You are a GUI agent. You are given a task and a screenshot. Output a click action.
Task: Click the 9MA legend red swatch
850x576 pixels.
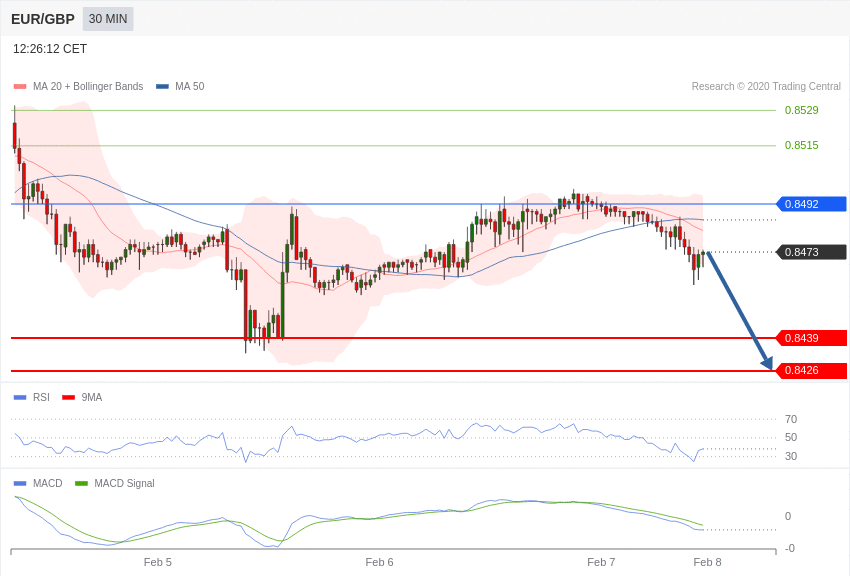pyautogui.click(x=68, y=398)
